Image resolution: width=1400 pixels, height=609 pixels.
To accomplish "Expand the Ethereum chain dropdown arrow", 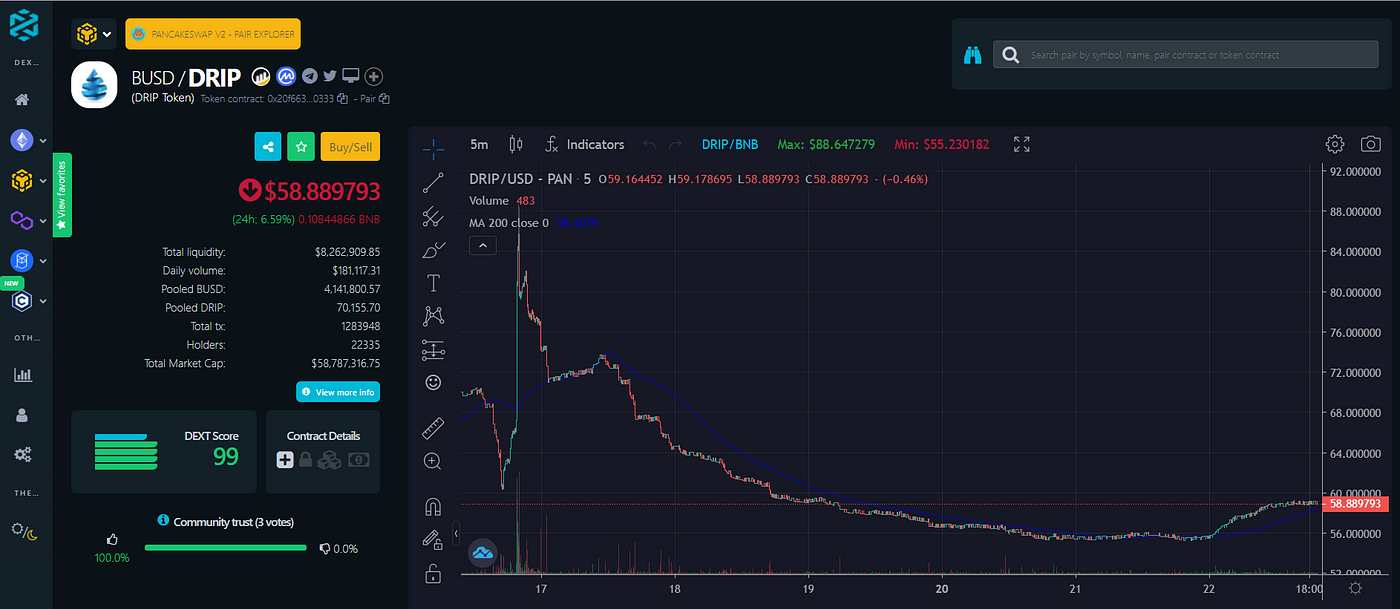I will 43,142.
